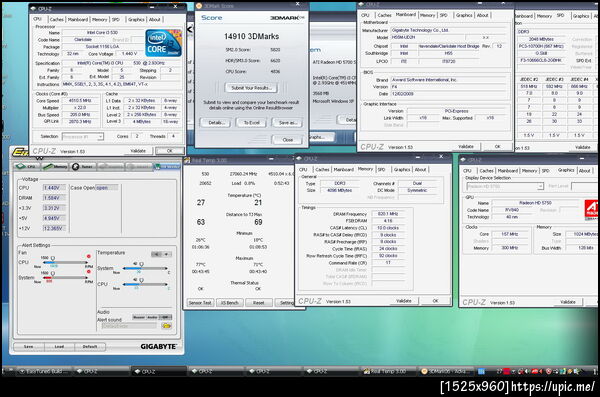Click the Save button in EasyTune6
600x397 pixels.
29,347
